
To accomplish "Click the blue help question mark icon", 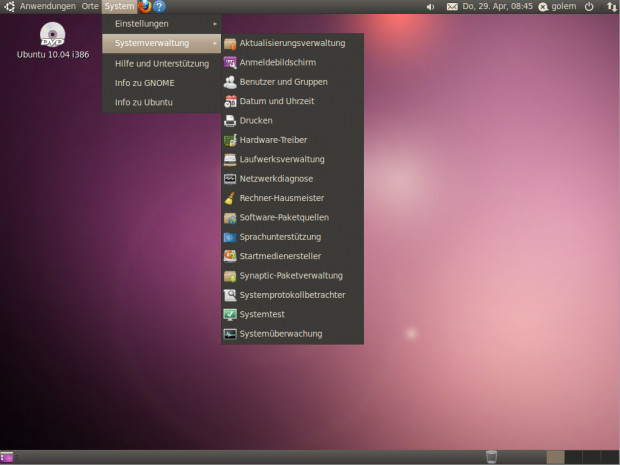I will point(159,6).
